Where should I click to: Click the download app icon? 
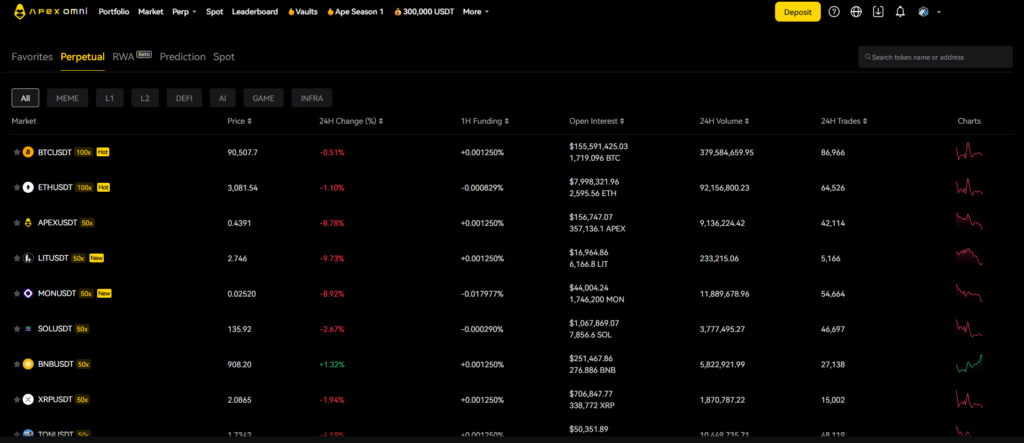pyautogui.click(x=878, y=12)
